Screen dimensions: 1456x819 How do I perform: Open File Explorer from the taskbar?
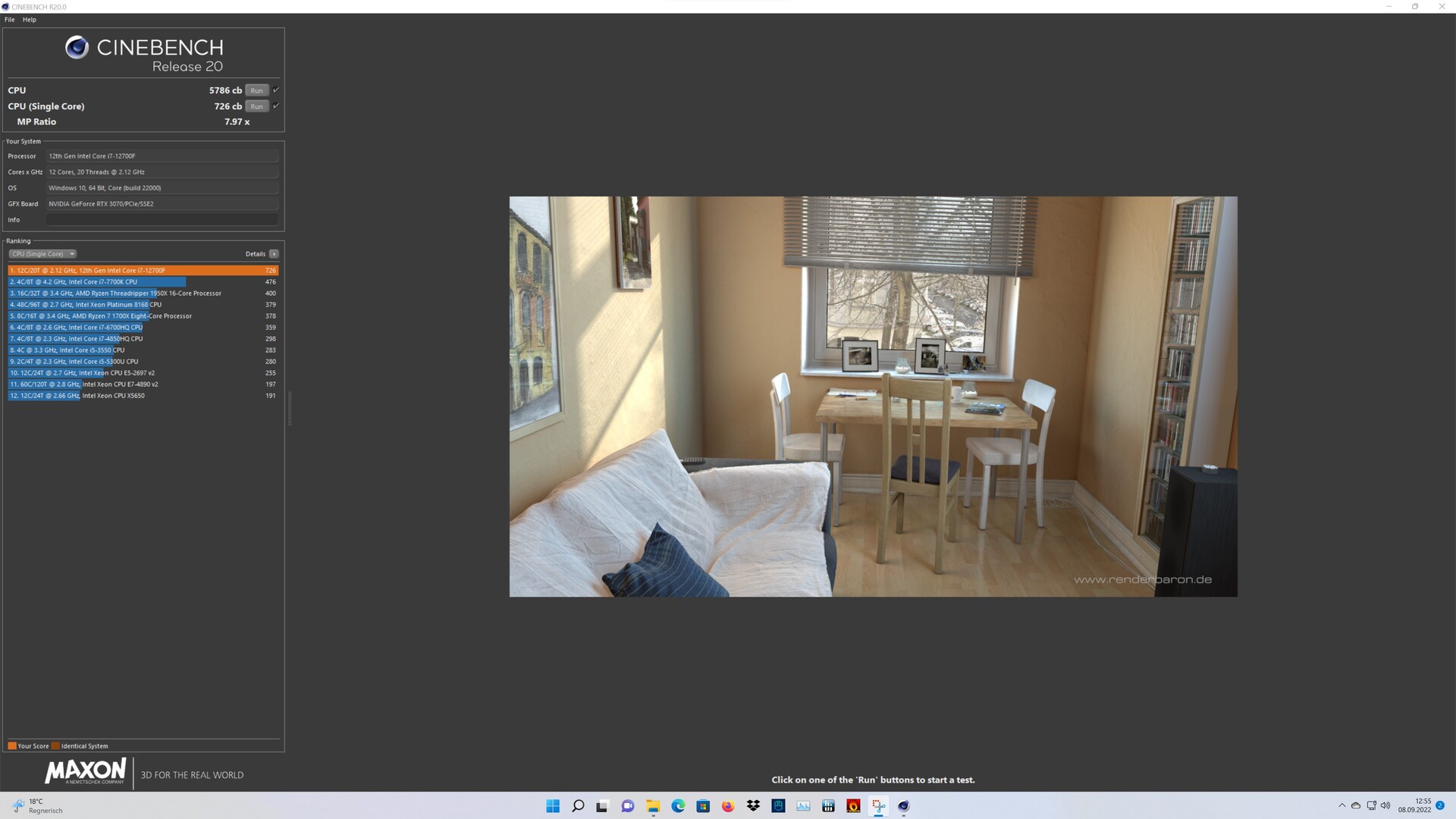click(x=653, y=806)
